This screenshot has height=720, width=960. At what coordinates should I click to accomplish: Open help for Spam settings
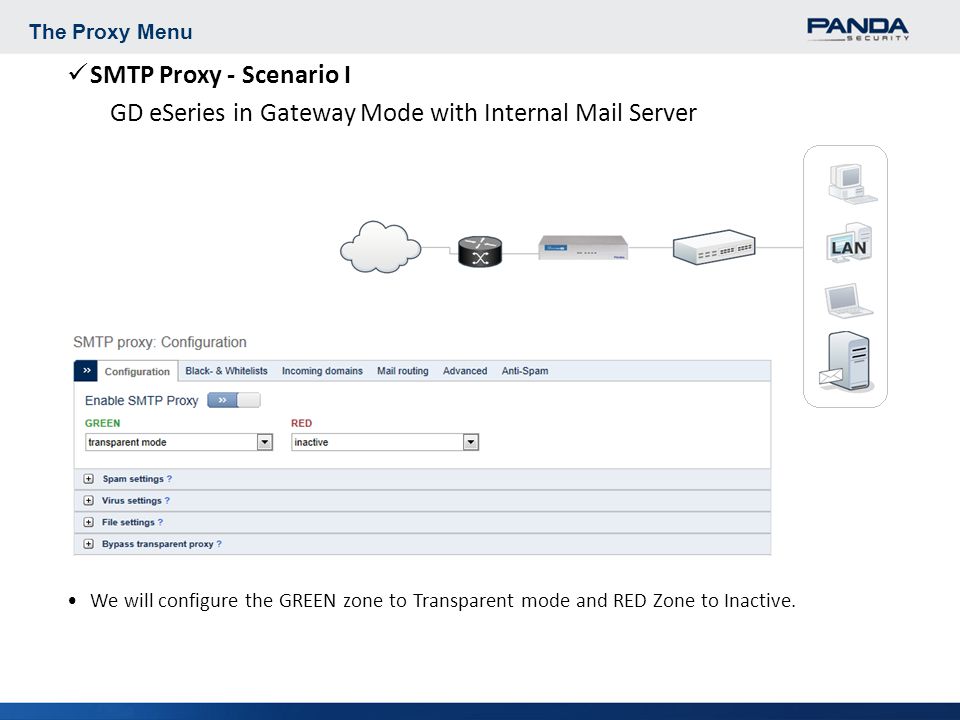click(170, 479)
